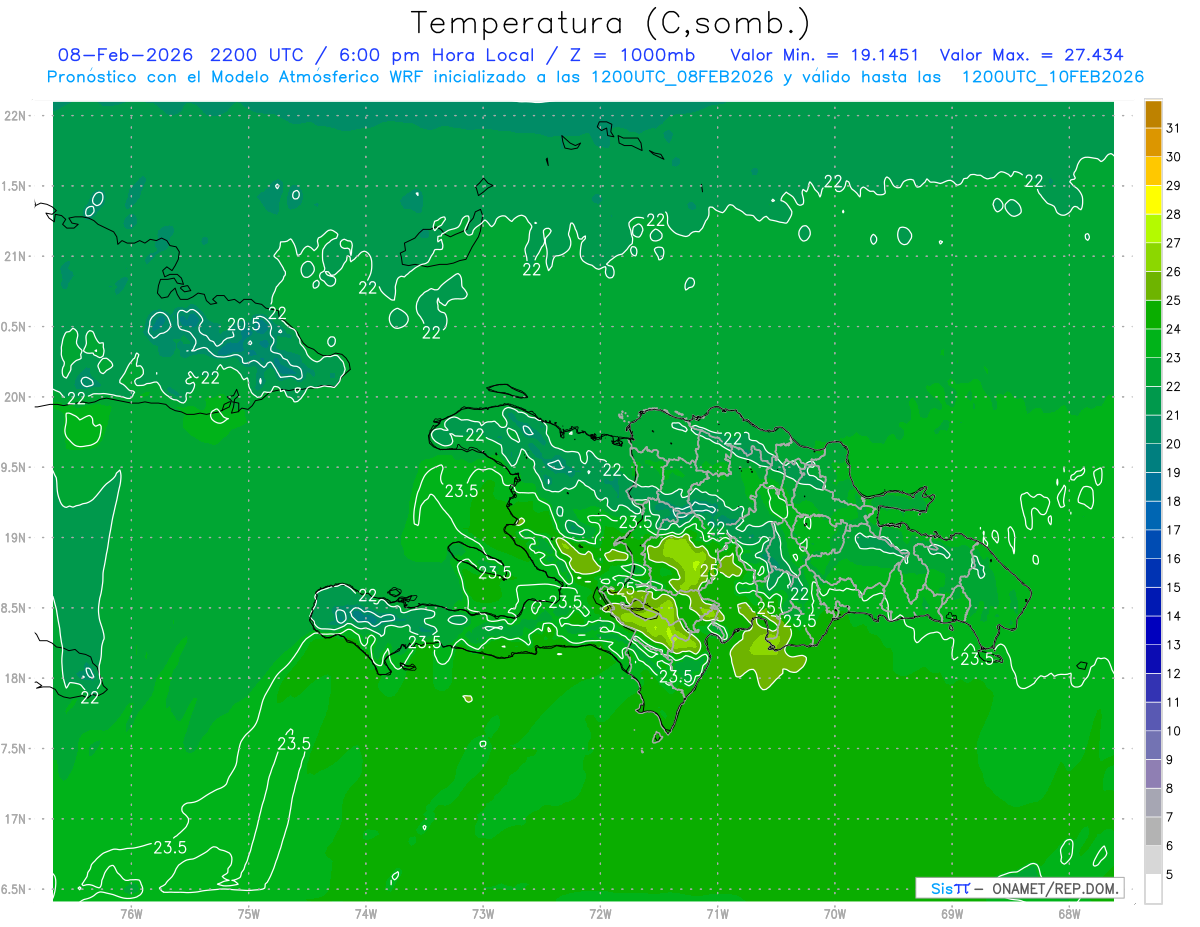1200x927 pixels.
Task: Click the '70W' longitude axis label
Action: (x=834, y=912)
